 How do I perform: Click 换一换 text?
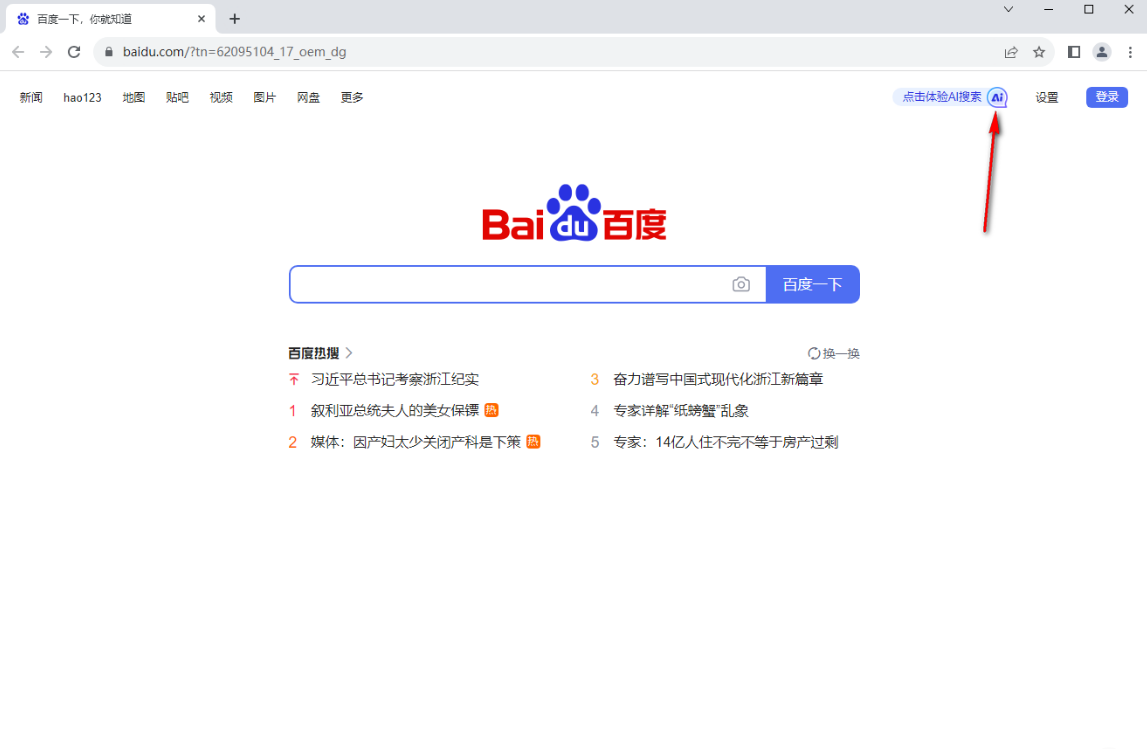click(x=841, y=353)
